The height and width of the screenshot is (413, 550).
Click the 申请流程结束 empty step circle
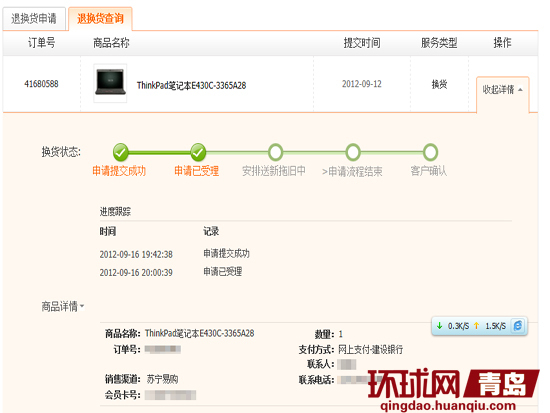click(x=353, y=152)
